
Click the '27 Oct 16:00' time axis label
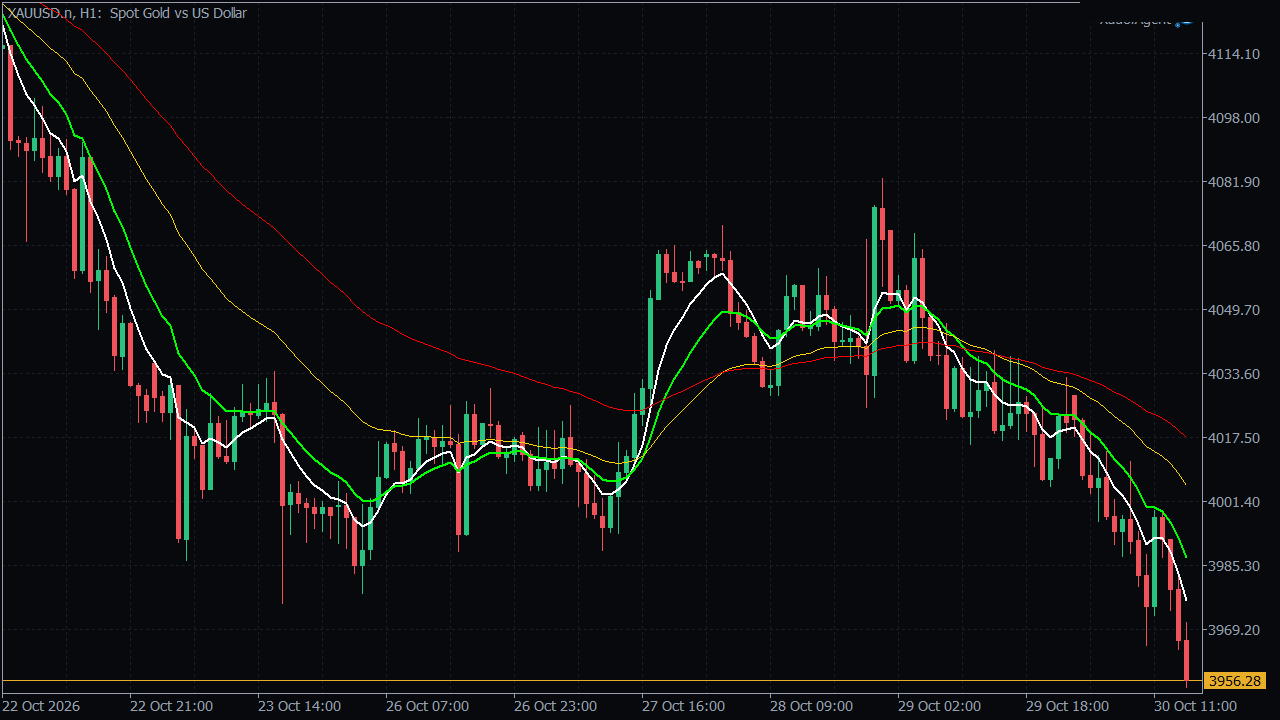point(684,706)
